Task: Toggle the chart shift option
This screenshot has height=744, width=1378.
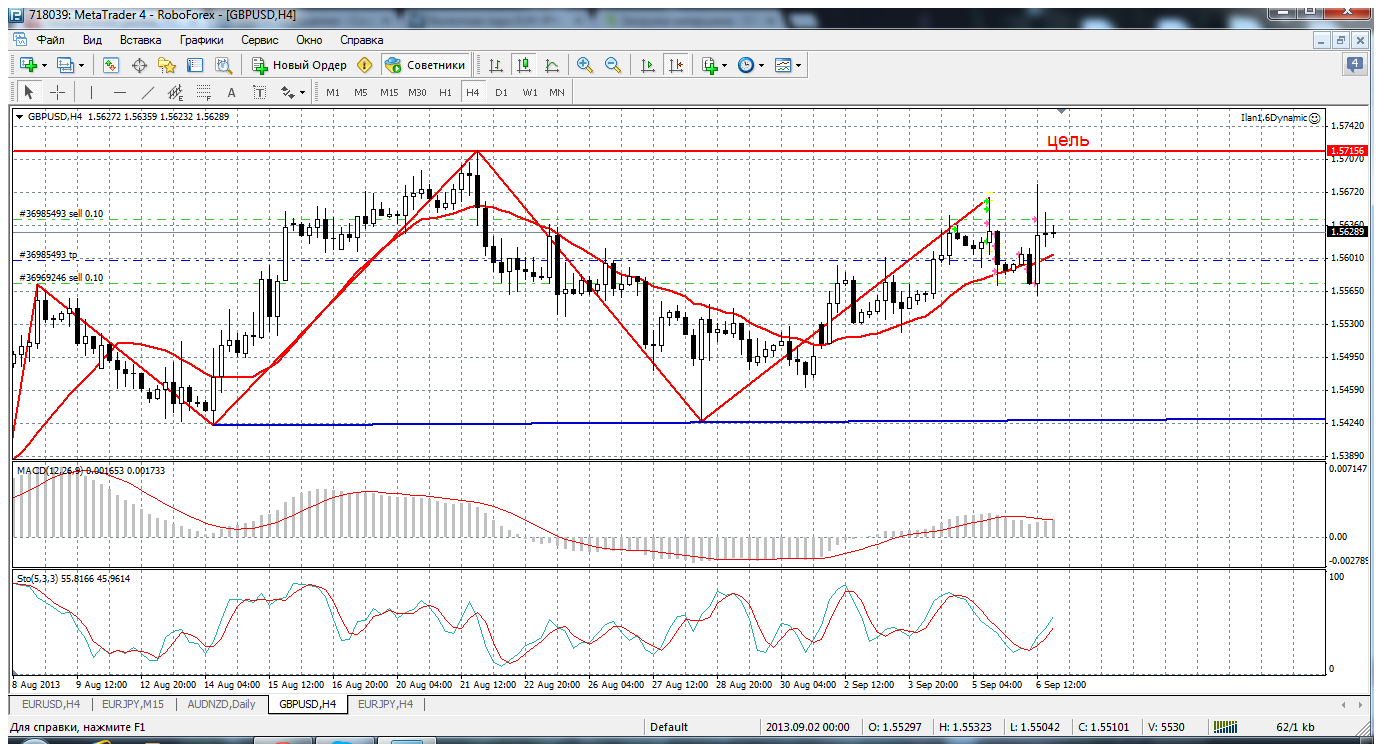Action: [676, 65]
